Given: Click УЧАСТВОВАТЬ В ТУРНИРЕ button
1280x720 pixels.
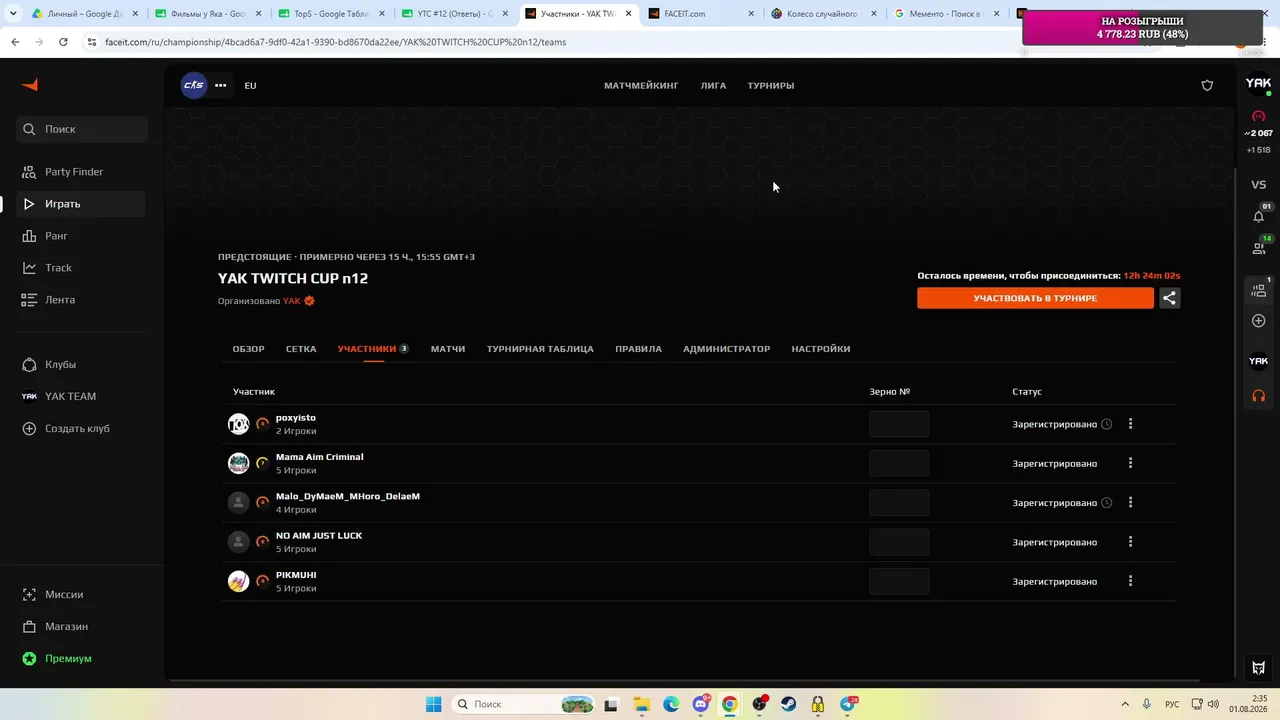Looking at the screenshot, I should point(1035,298).
